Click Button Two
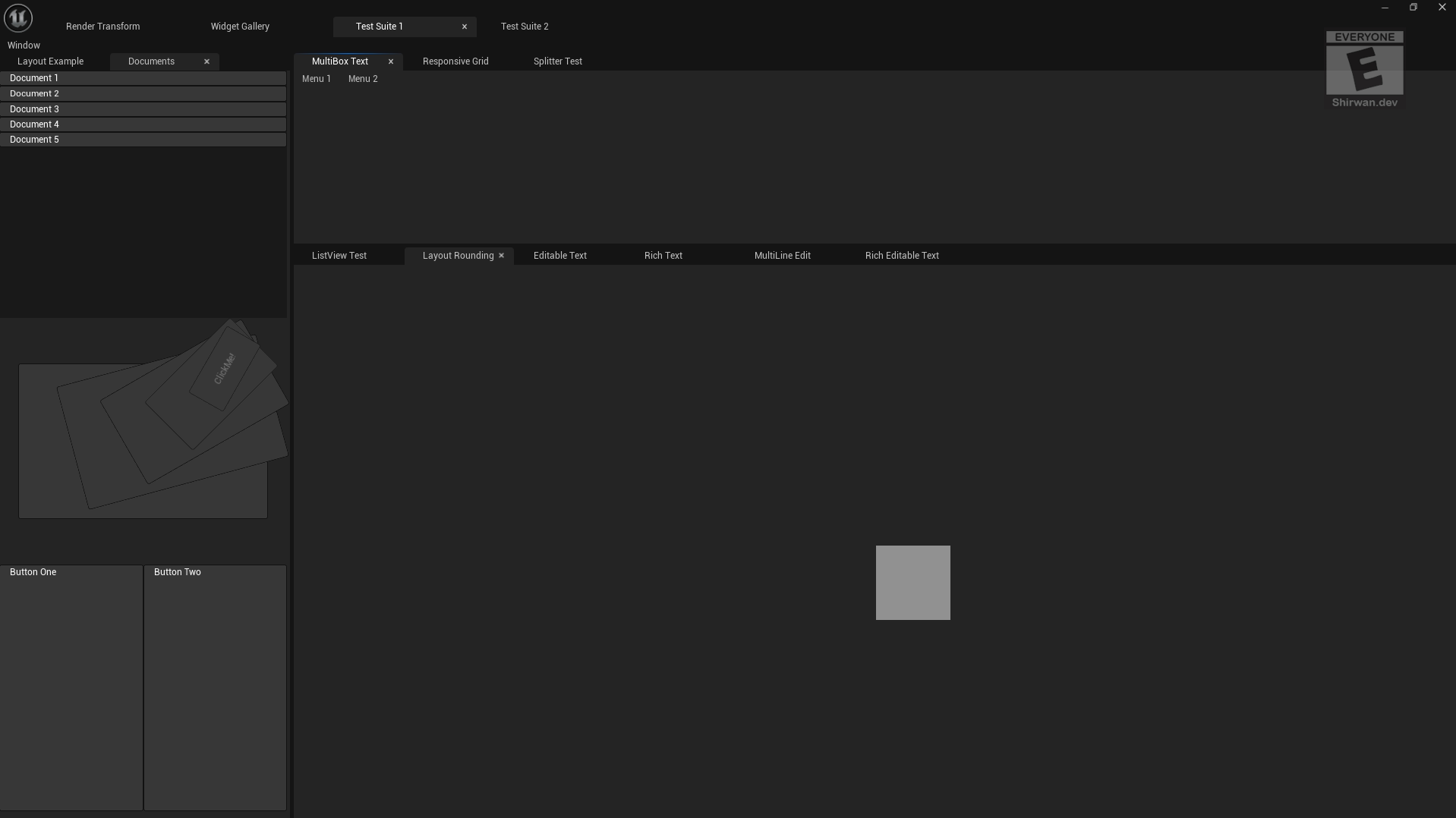Screen dimensions: 1456x818 [216, 687]
